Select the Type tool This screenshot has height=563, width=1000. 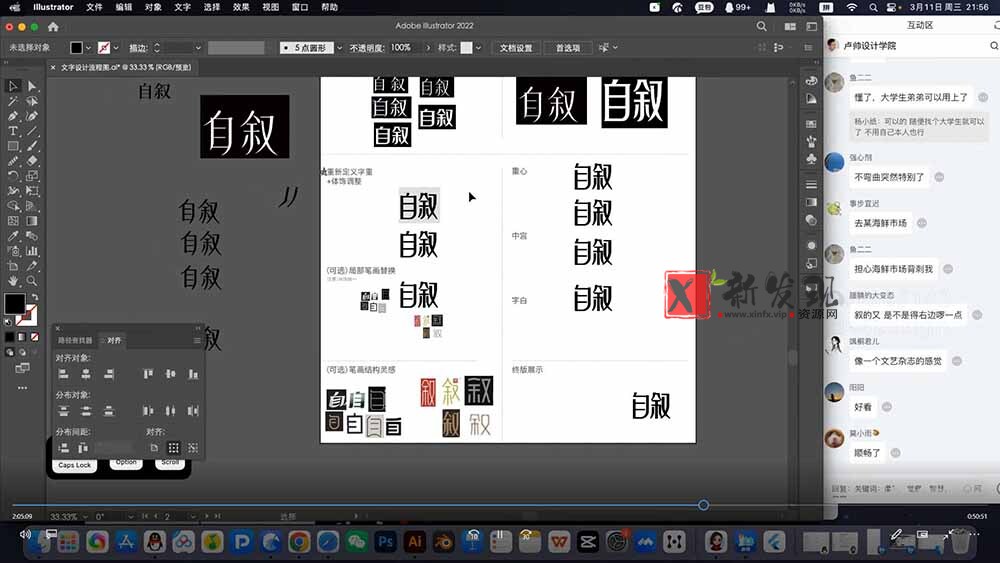pyautogui.click(x=13, y=131)
